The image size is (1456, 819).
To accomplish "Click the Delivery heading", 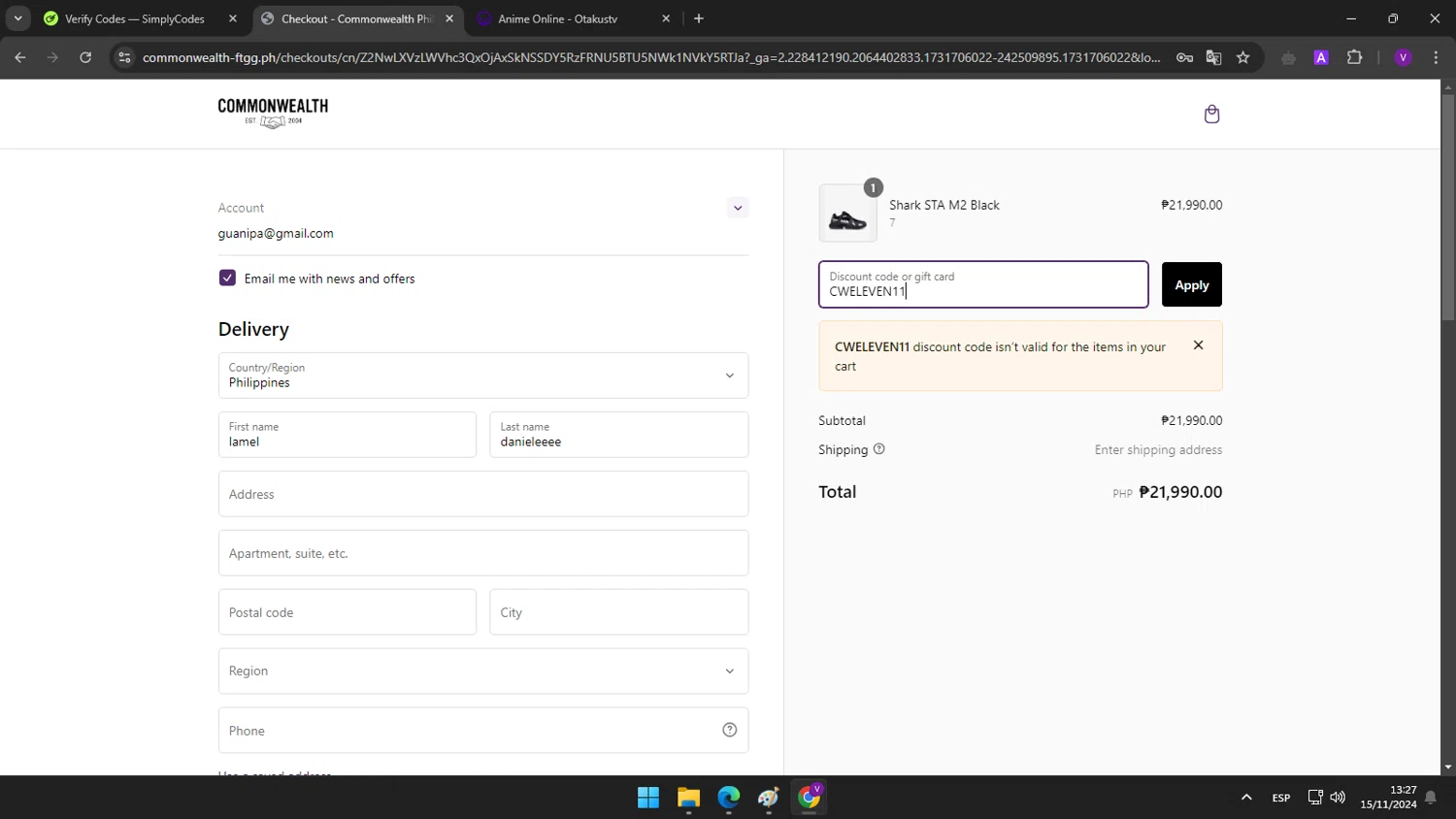I will pyautogui.click(x=253, y=329).
